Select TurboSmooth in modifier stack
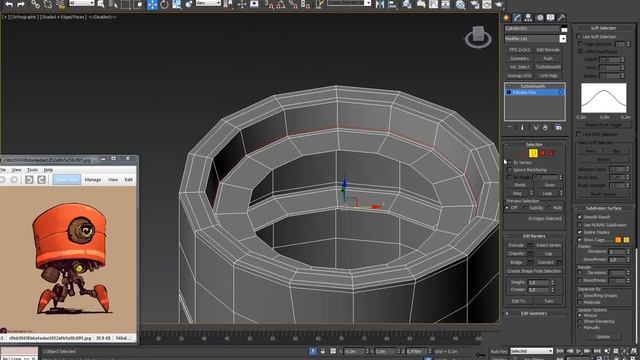This screenshot has height=360, width=640. coord(533,86)
